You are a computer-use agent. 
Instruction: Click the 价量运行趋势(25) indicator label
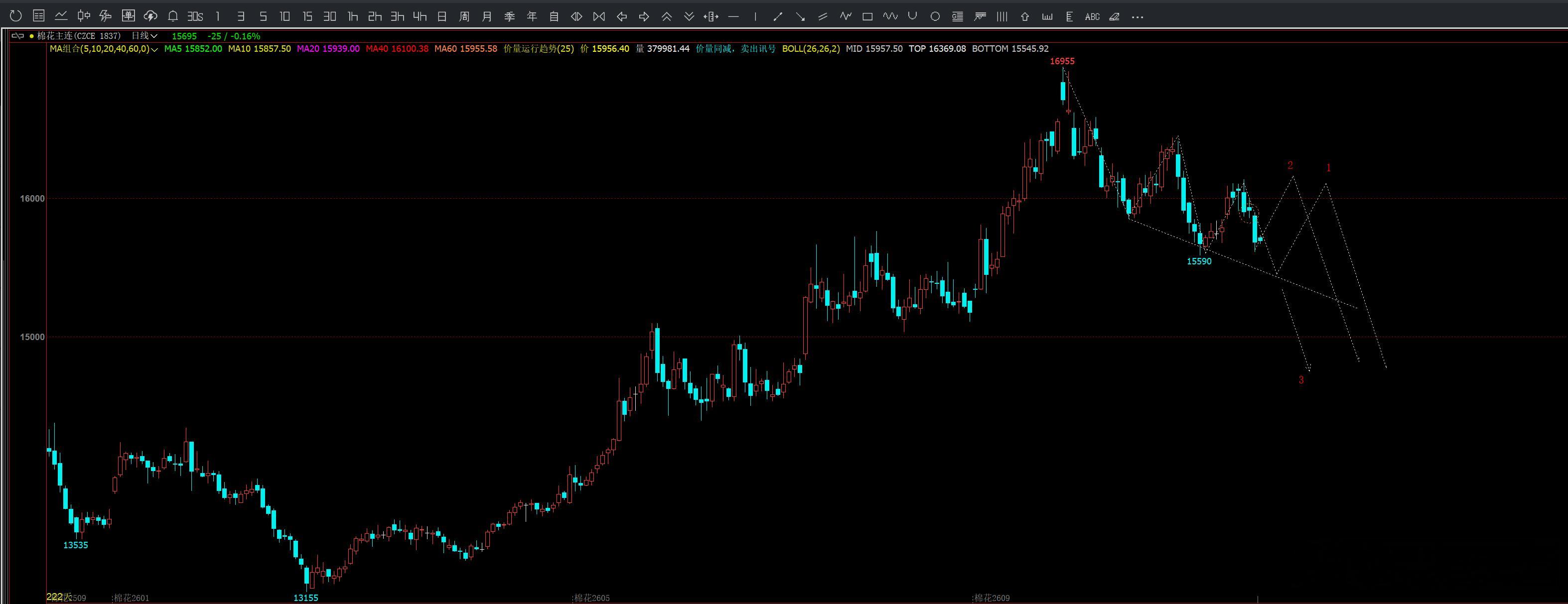tap(539, 49)
